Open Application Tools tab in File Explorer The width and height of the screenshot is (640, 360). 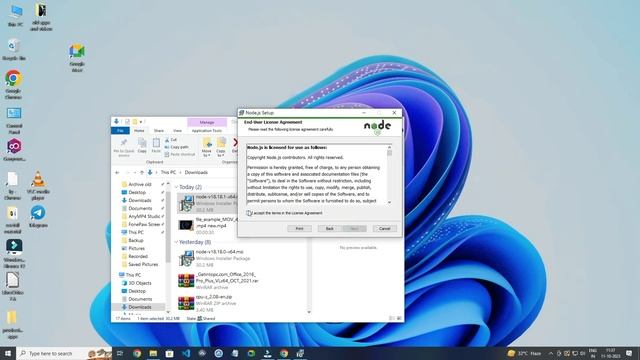(207, 131)
